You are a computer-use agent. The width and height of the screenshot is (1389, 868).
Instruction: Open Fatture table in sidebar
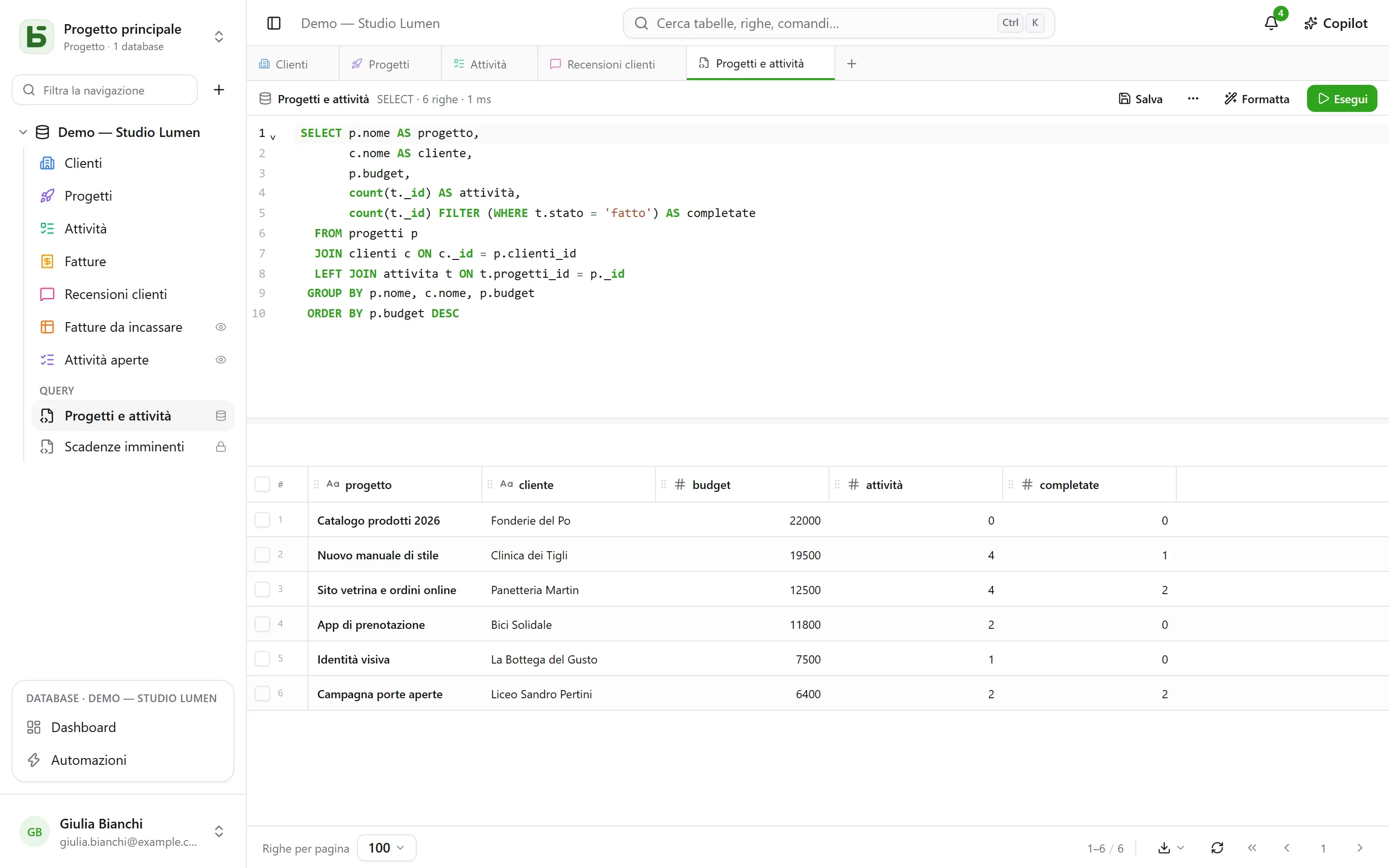point(133,261)
